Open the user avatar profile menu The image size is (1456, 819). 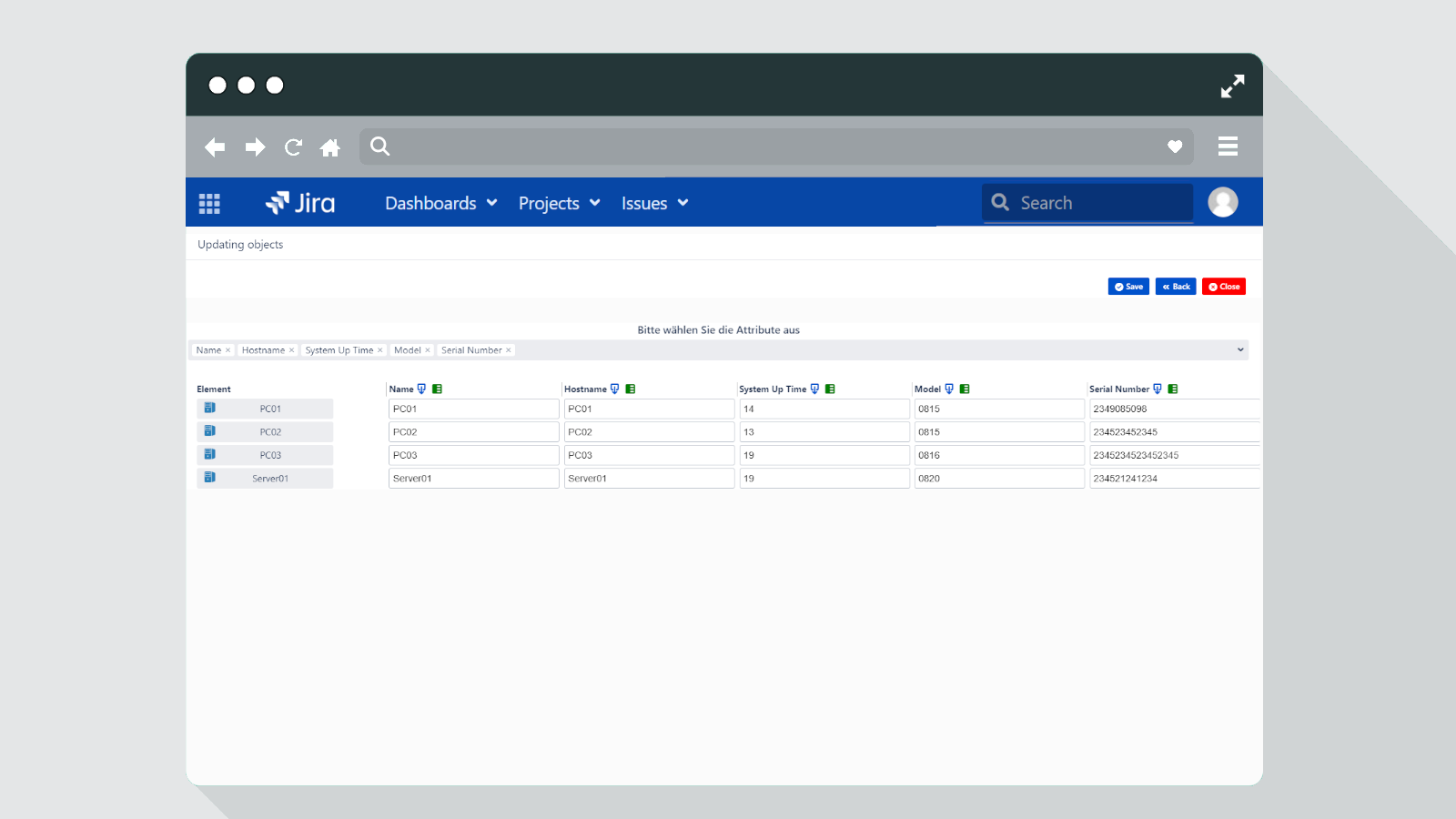click(x=1222, y=202)
